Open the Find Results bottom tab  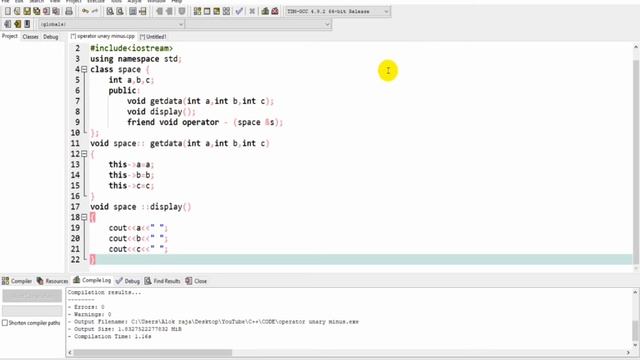pyautogui.click(x=162, y=281)
